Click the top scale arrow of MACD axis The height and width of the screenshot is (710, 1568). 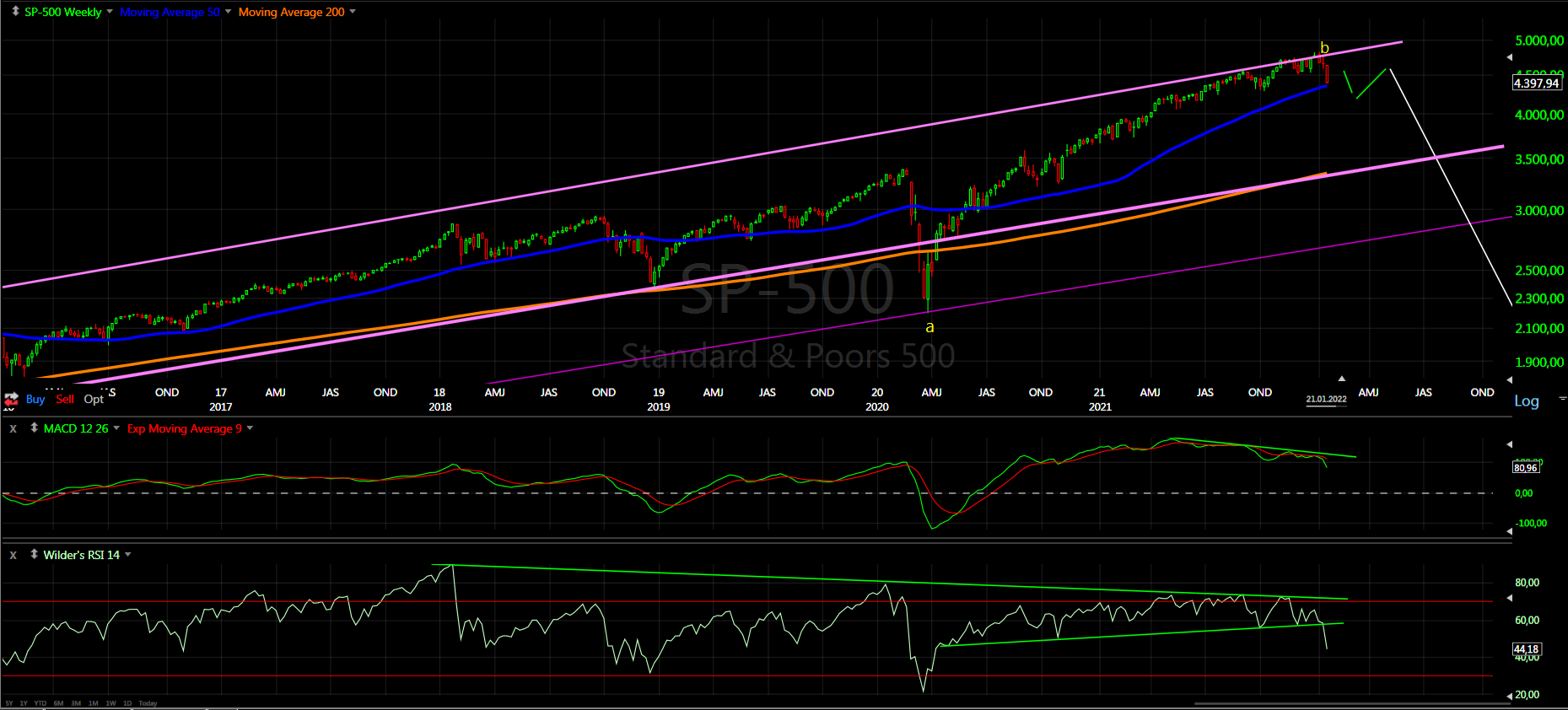[1510, 444]
